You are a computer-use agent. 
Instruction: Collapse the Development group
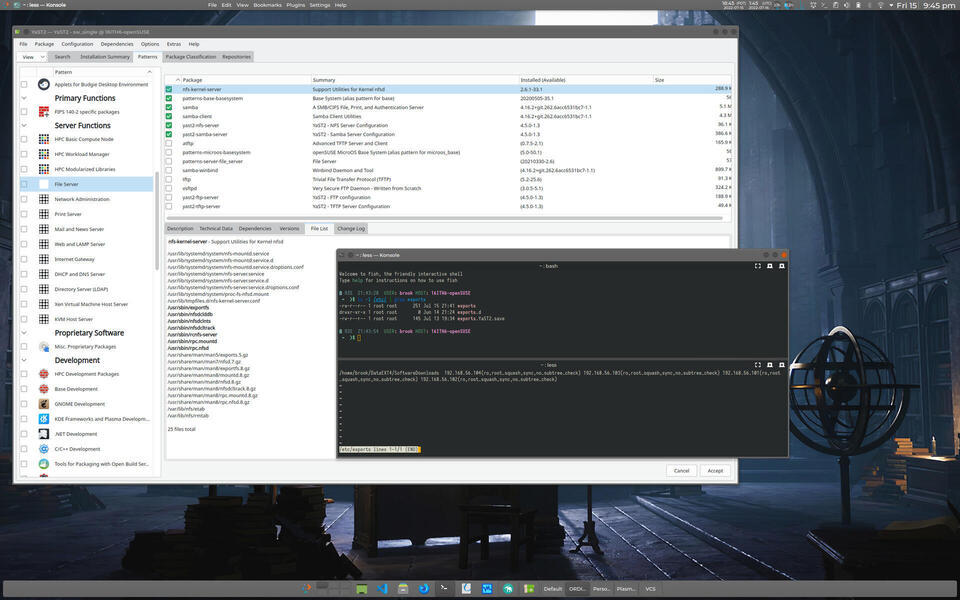[24, 360]
